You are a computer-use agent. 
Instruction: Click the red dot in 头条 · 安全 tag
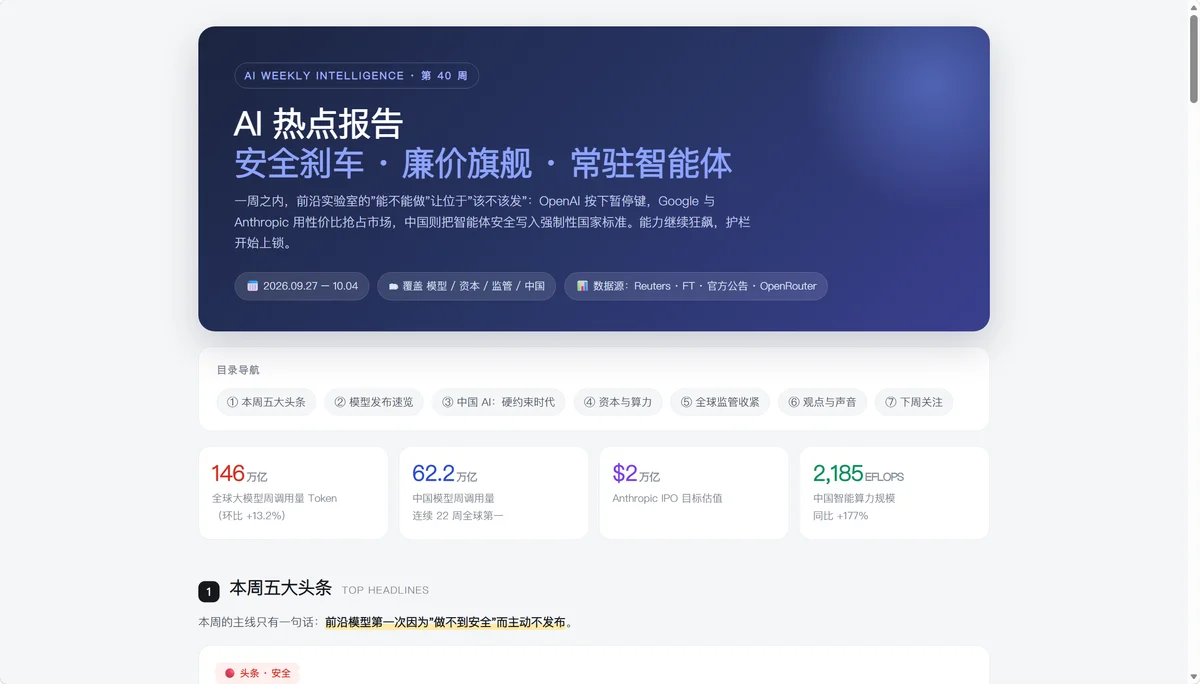[229, 673]
